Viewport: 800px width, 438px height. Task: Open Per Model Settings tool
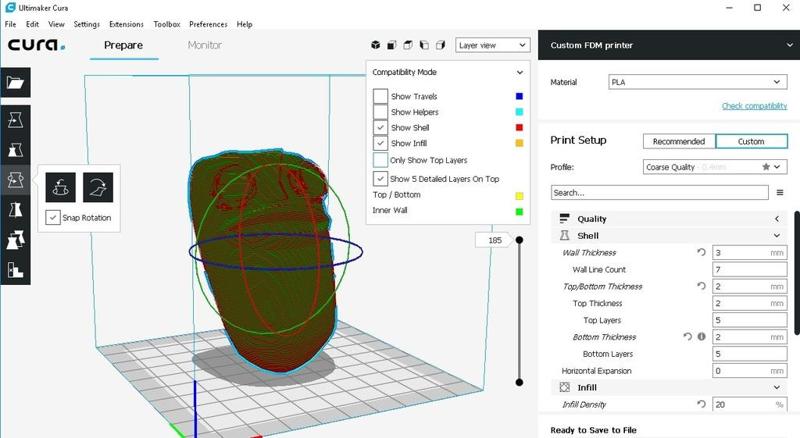(x=15, y=239)
